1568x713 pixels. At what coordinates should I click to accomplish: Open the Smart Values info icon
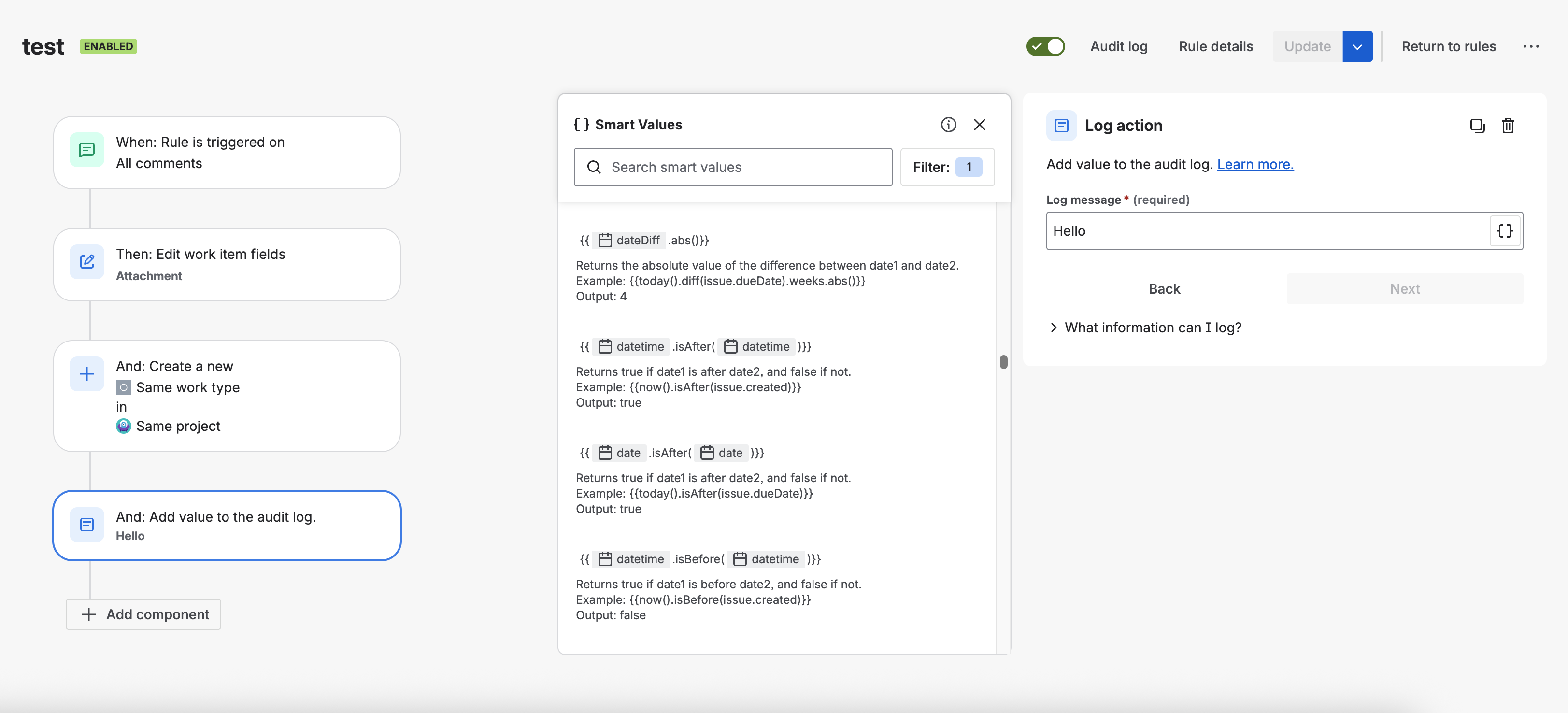coord(948,124)
